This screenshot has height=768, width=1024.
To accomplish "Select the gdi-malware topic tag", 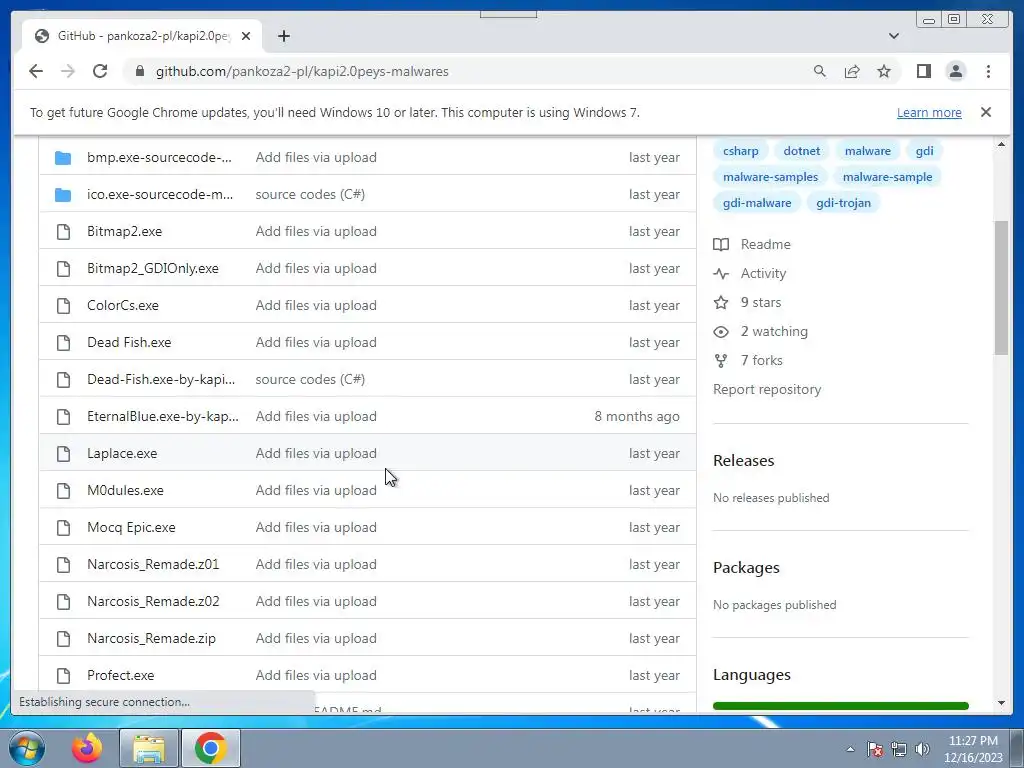I will point(757,203).
